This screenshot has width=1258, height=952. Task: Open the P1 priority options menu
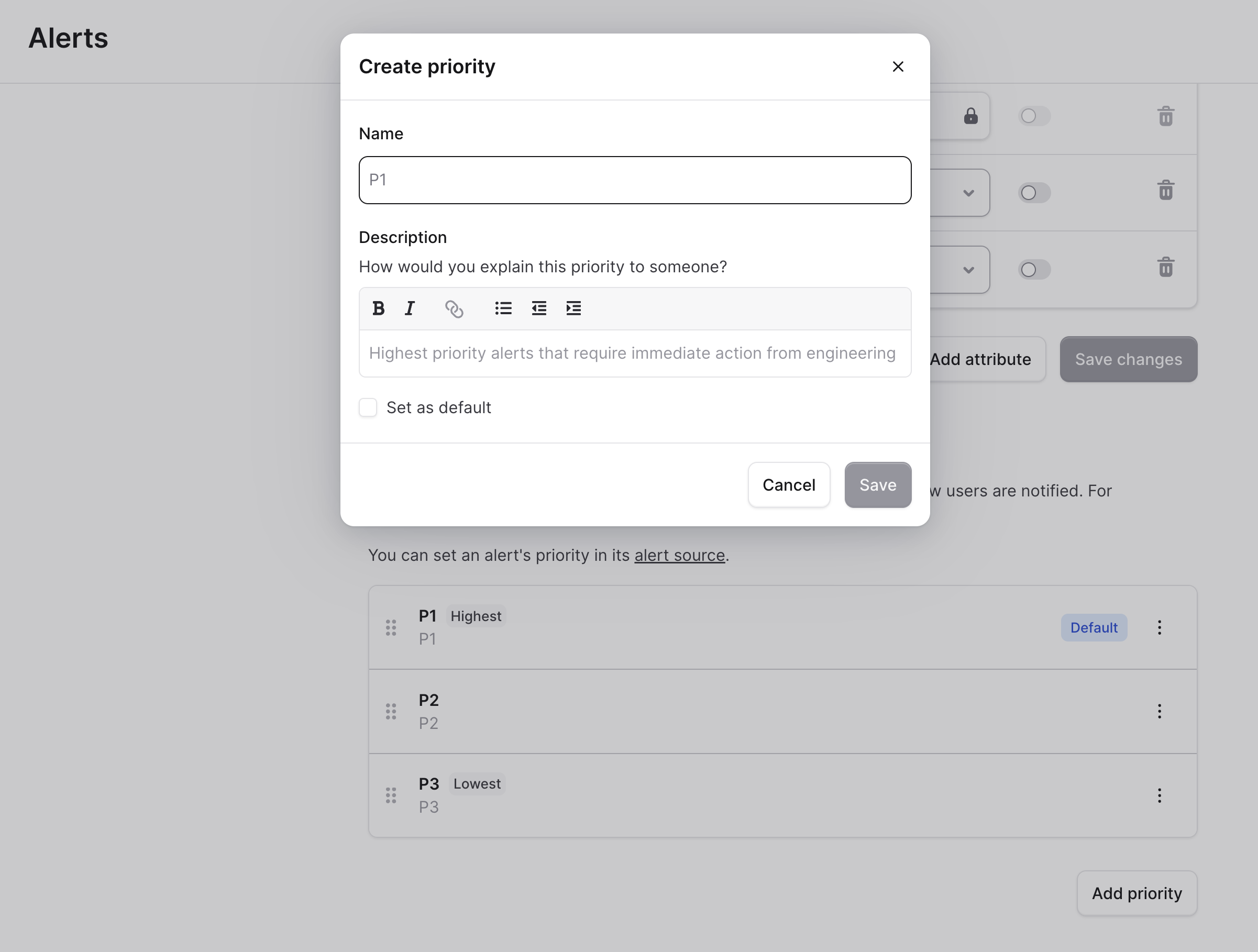[1159, 627]
